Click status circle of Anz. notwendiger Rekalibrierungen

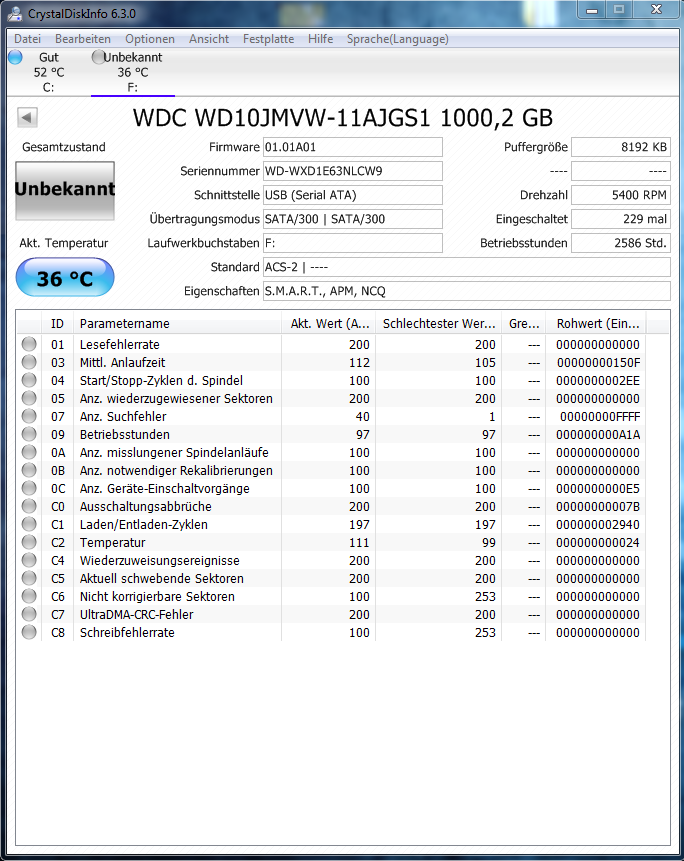pos(29,470)
